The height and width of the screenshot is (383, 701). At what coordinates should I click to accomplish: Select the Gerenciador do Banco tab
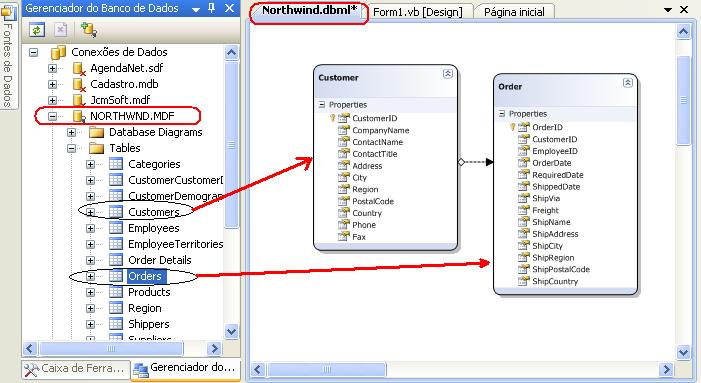point(186,368)
